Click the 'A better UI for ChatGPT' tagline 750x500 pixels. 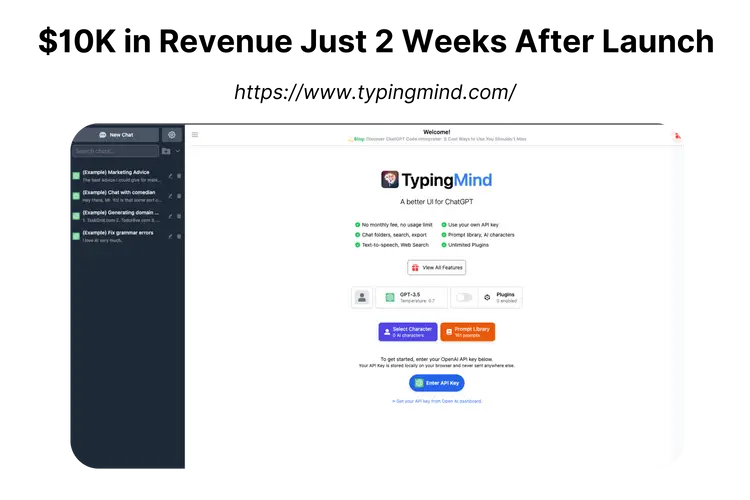point(437,202)
